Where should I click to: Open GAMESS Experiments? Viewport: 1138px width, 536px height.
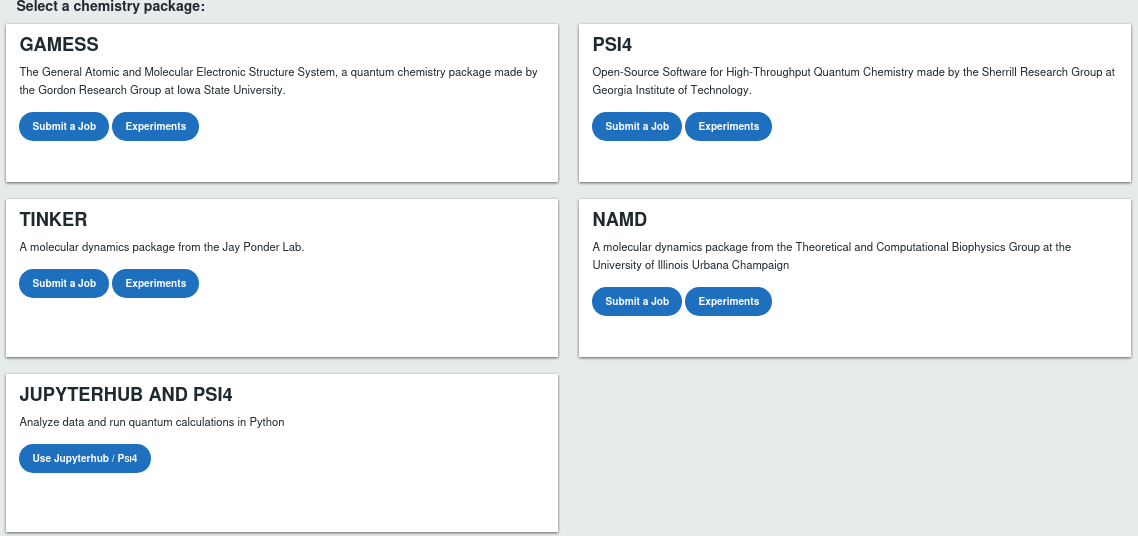click(x=156, y=127)
